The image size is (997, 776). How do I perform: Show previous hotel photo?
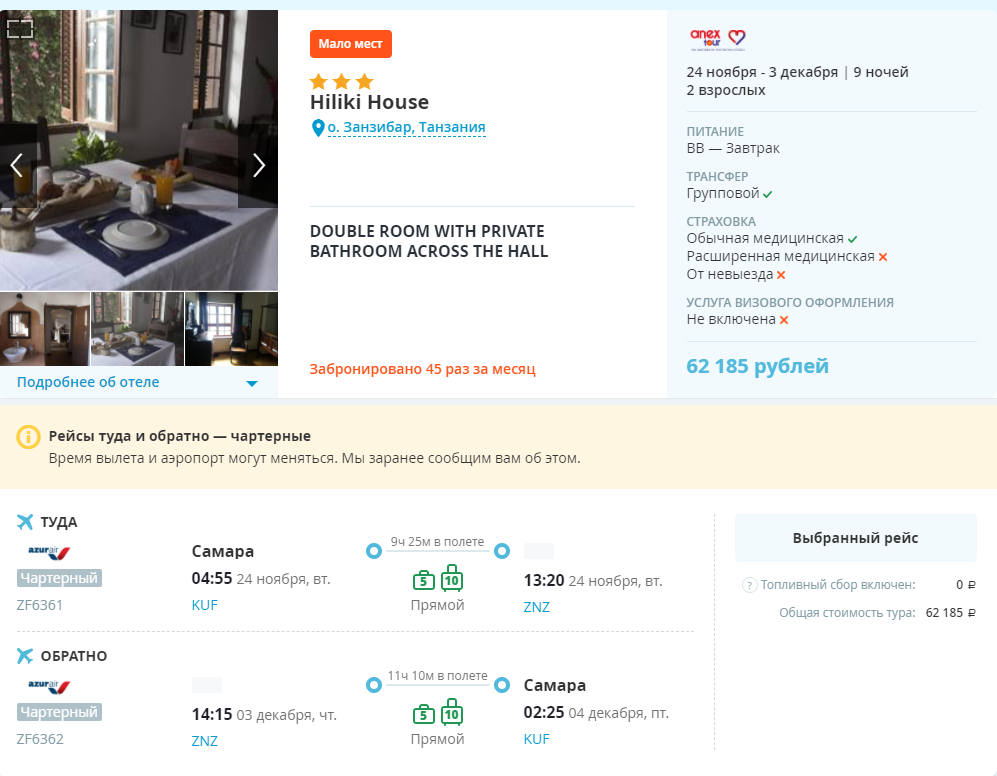click(17, 165)
